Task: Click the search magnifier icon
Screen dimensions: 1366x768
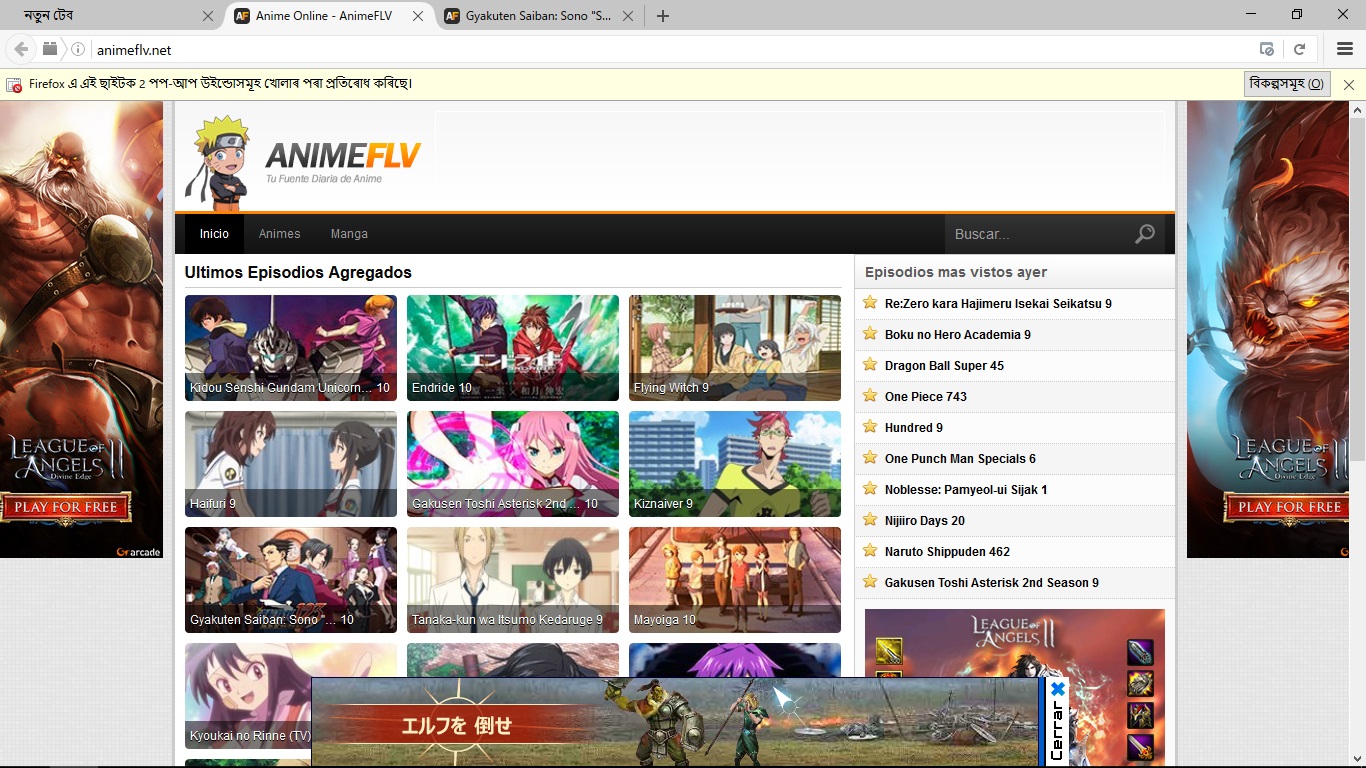Action: coord(1145,234)
